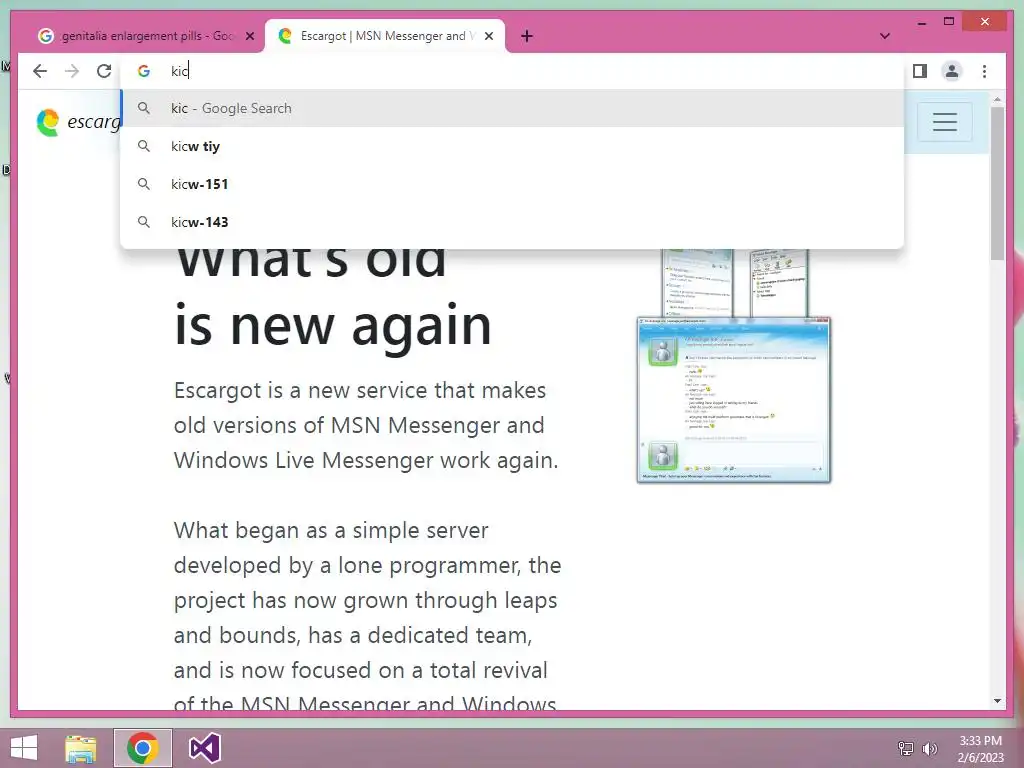The image size is (1024, 768).
Task: Open File Explorer from the taskbar
Action: 80,748
